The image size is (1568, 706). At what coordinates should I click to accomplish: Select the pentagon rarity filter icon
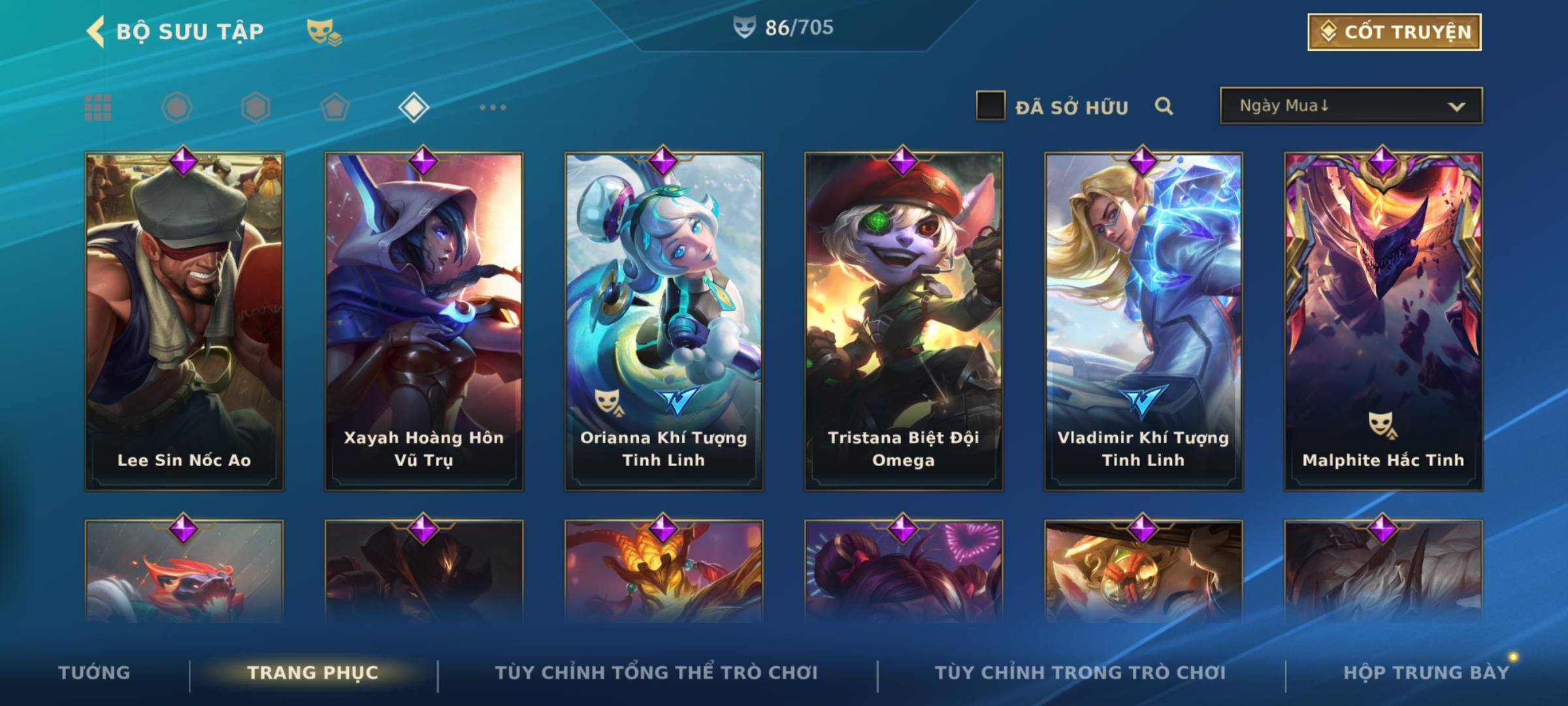coord(335,107)
